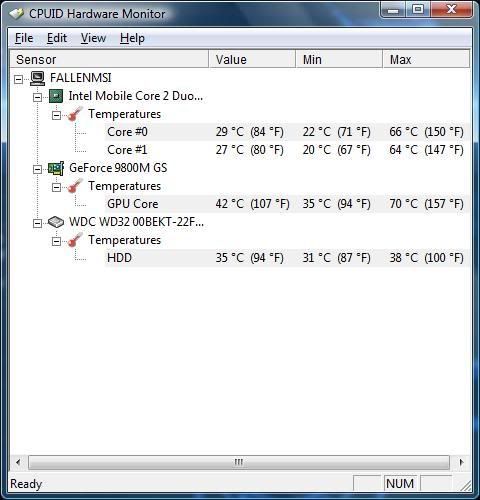Click the thermometer icon under GeForce 9800M GS

(75, 186)
